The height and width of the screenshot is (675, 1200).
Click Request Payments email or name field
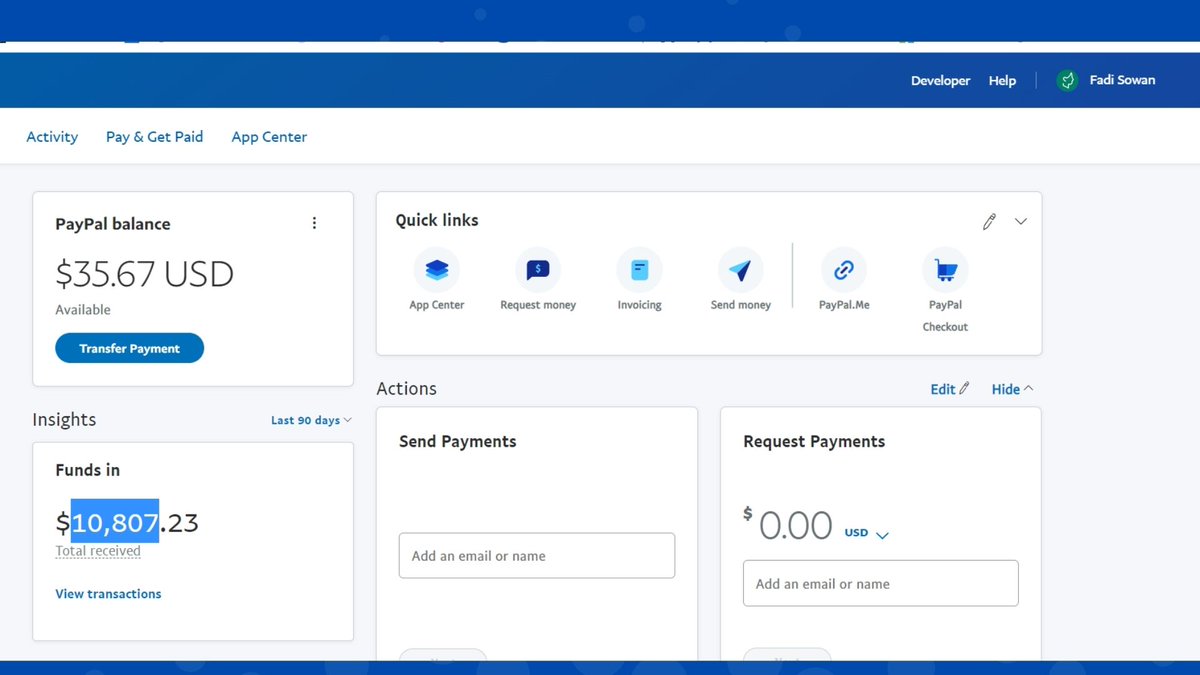pyautogui.click(x=881, y=583)
